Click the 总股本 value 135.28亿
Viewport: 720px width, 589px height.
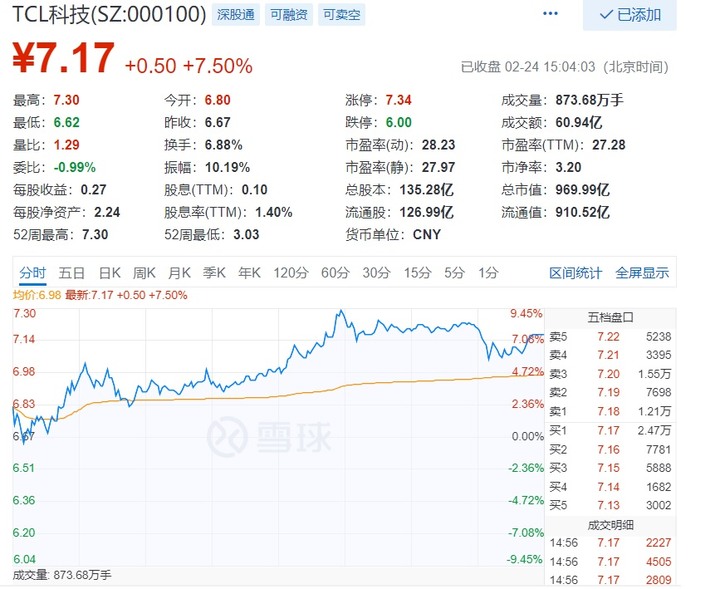click(426, 190)
